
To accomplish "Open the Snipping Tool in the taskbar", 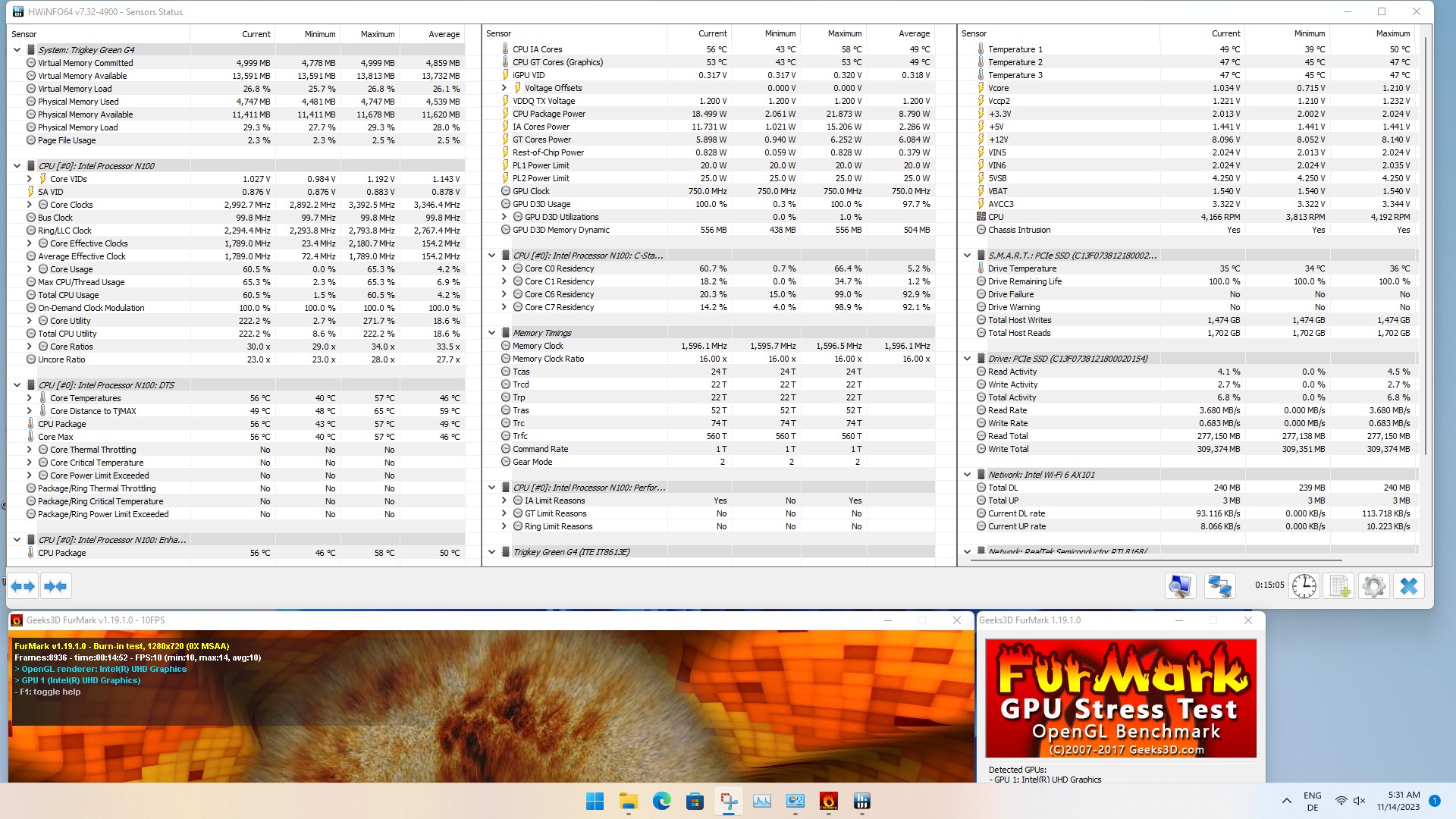I will [x=729, y=802].
